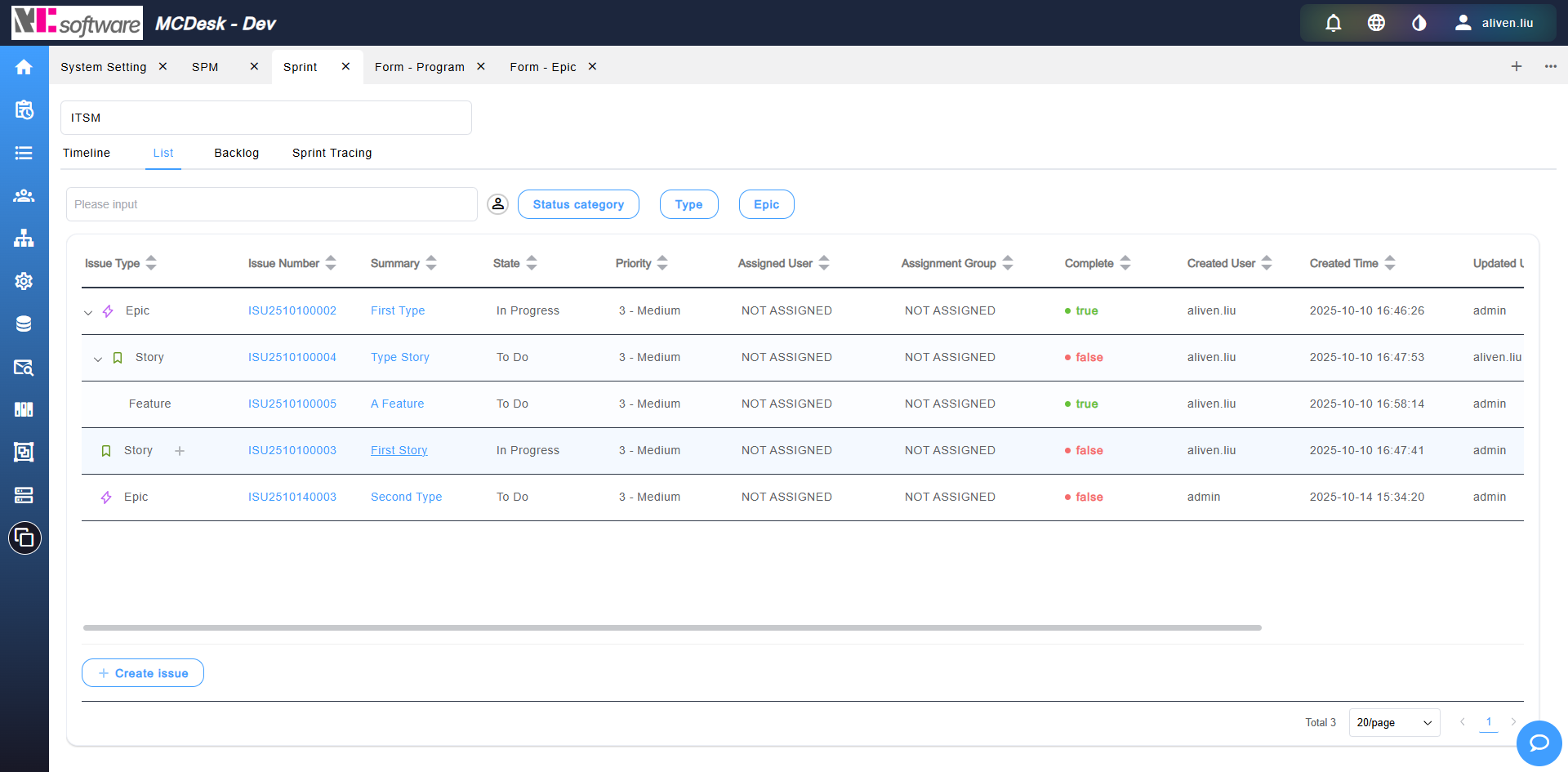The image size is (1568, 772).
Task: Open the Epic filter
Action: 767,204
